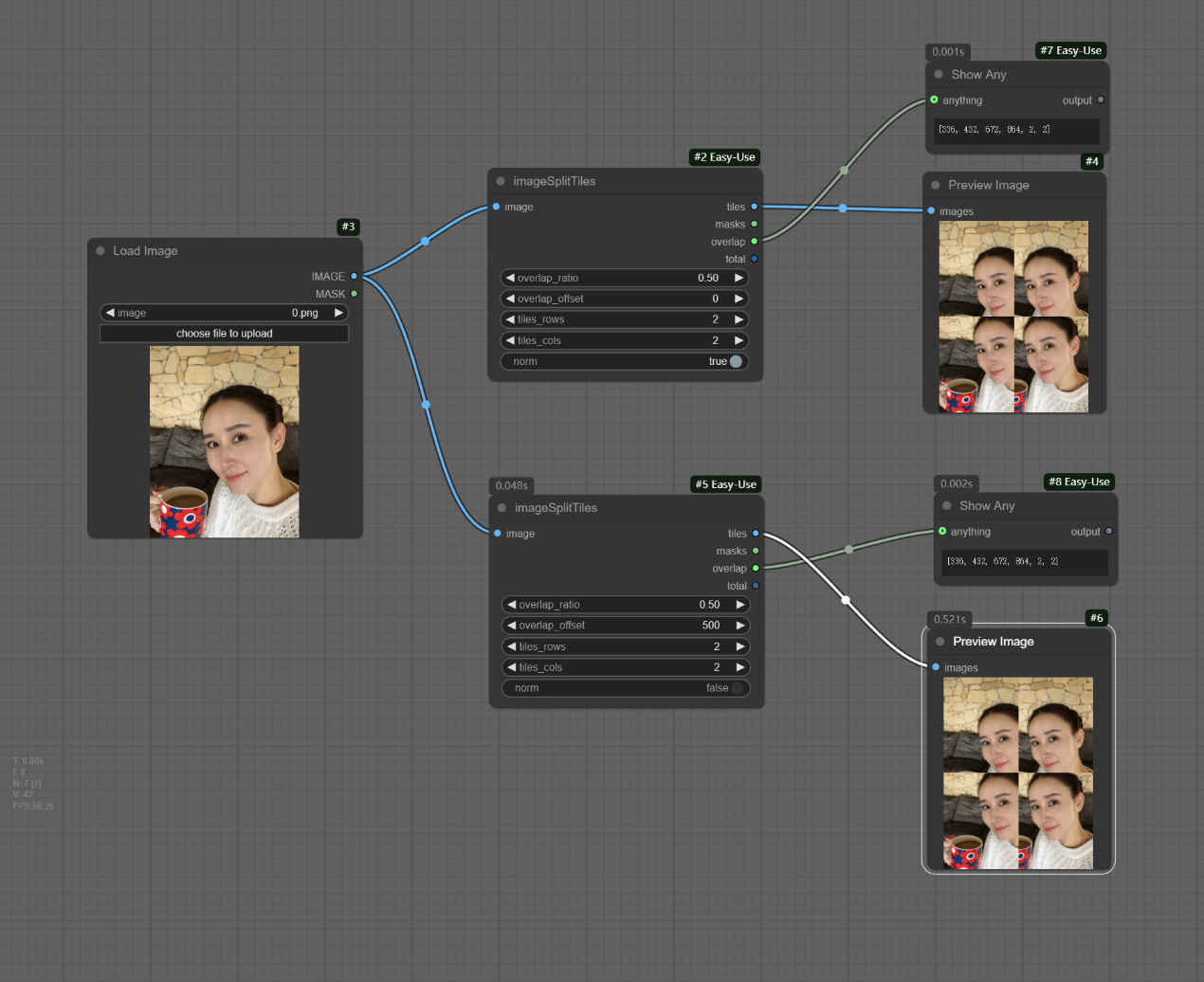
Task: Click the overlap_ratio 0.50 slider on node #5
Action: tap(626, 605)
